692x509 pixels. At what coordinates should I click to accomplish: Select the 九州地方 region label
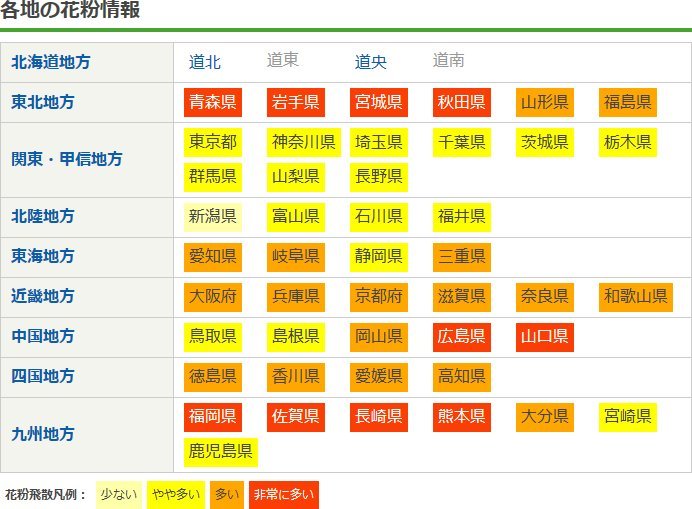click(x=43, y=434)
